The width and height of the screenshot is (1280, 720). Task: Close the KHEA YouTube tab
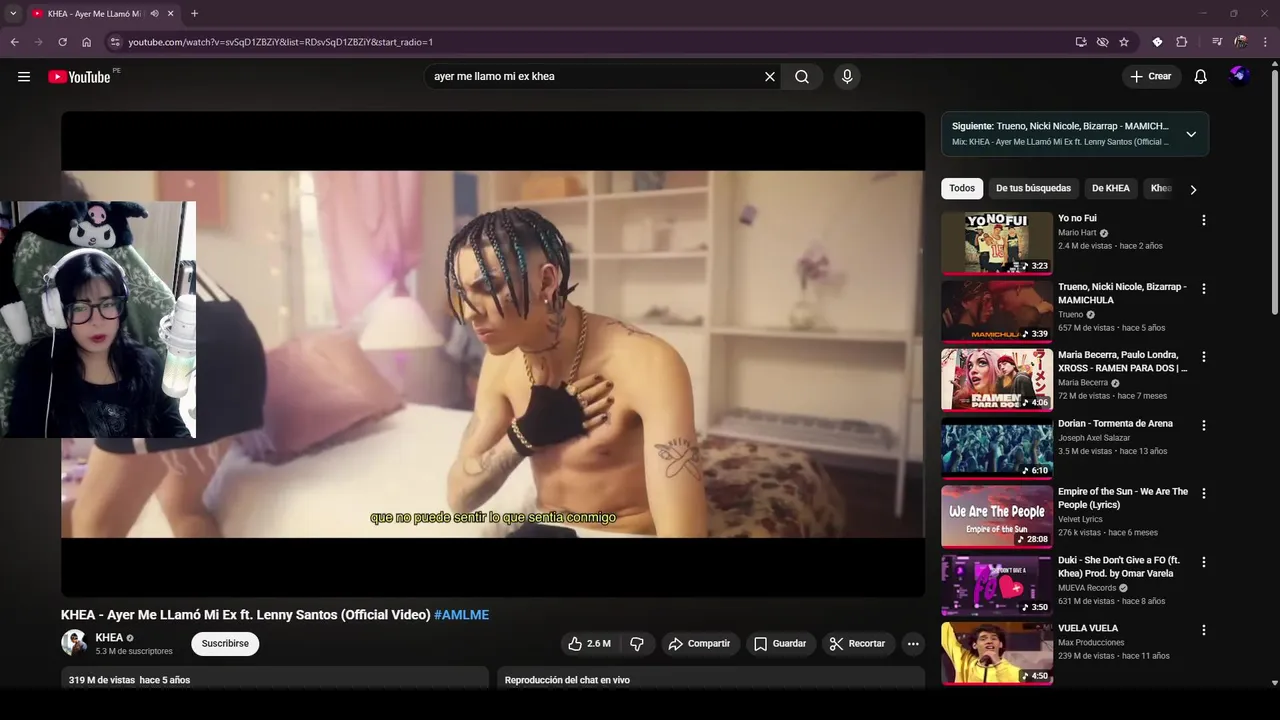tap(171, 14)
